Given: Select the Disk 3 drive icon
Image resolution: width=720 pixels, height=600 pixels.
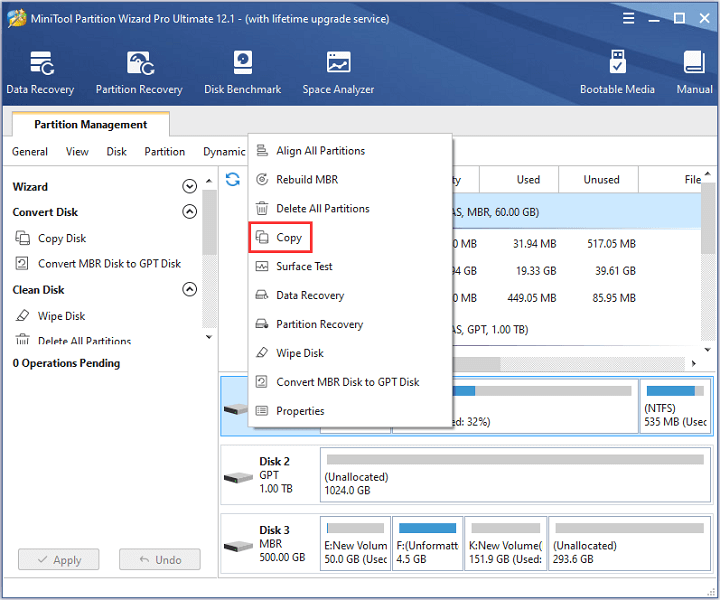Looking at the screenshot, I should [238, 546].
